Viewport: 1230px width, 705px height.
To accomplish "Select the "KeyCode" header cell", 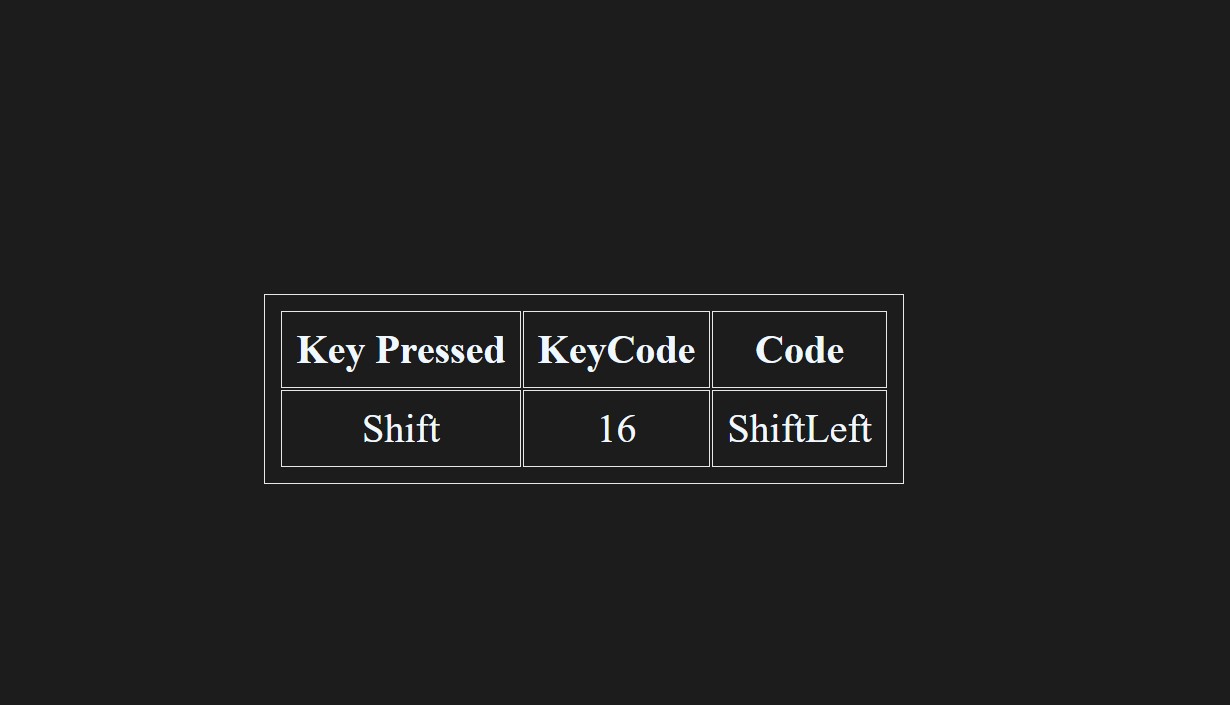I will point(616,349).
